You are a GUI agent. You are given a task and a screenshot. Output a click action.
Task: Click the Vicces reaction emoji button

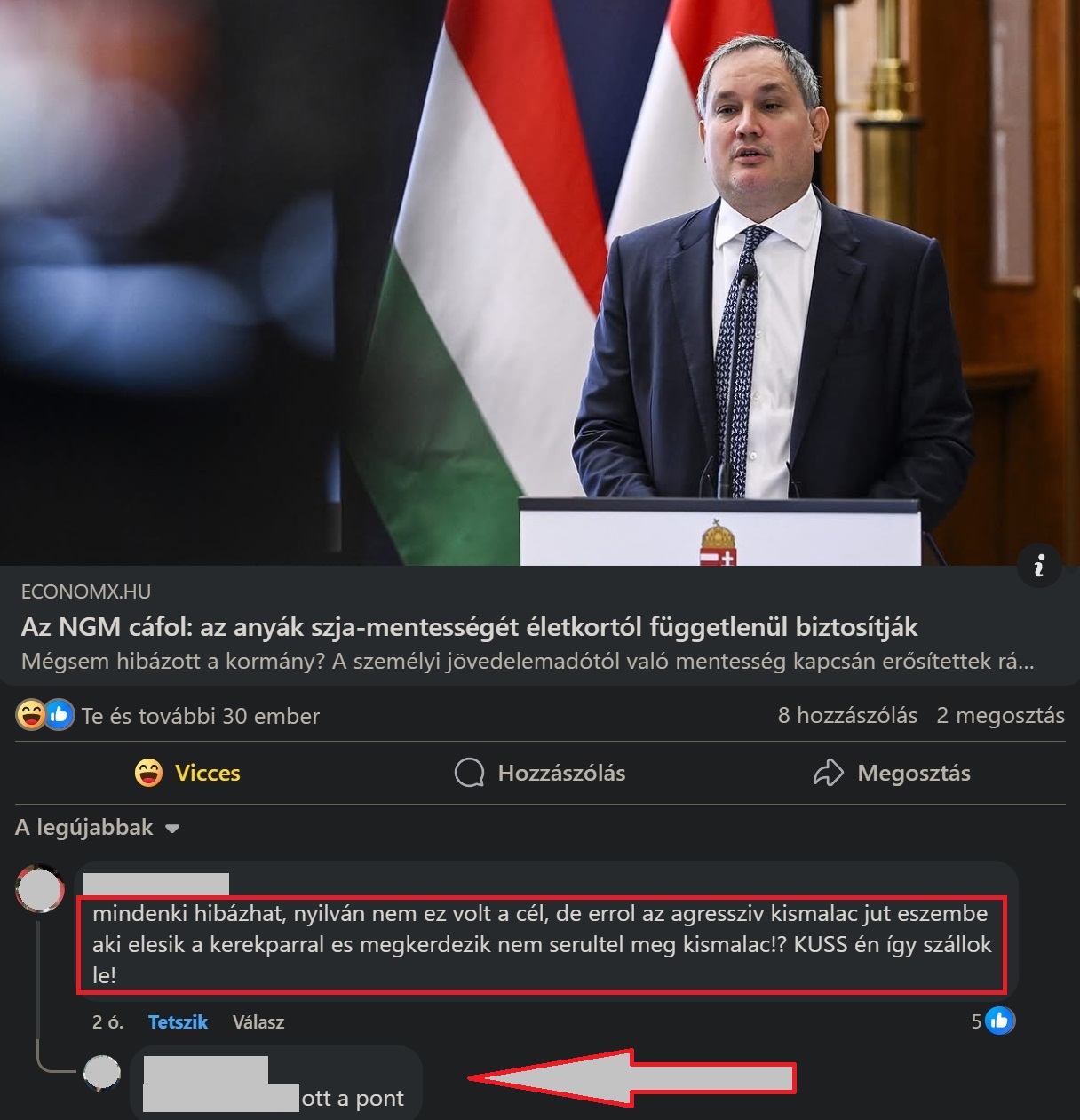148,773
